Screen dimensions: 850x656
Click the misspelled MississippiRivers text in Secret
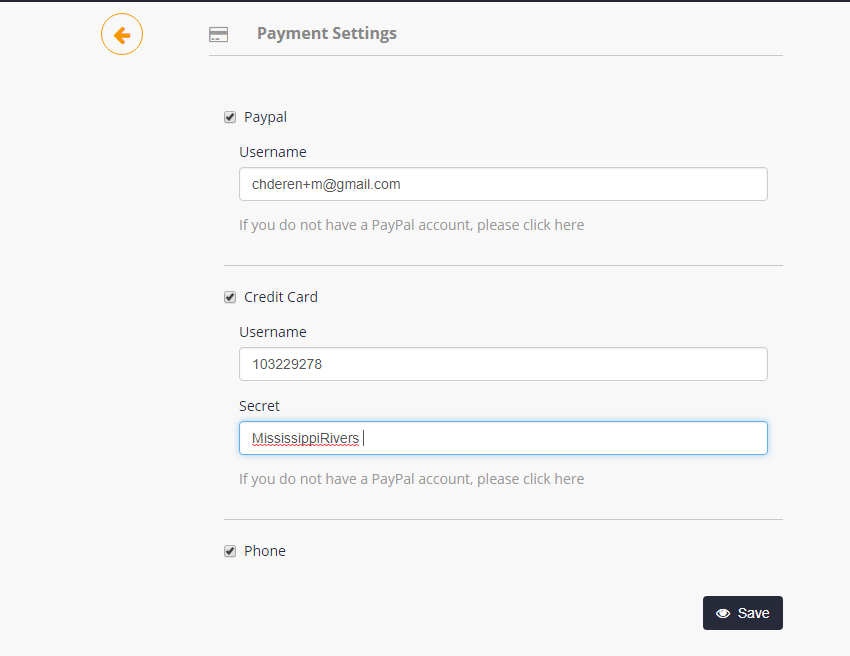305,438
